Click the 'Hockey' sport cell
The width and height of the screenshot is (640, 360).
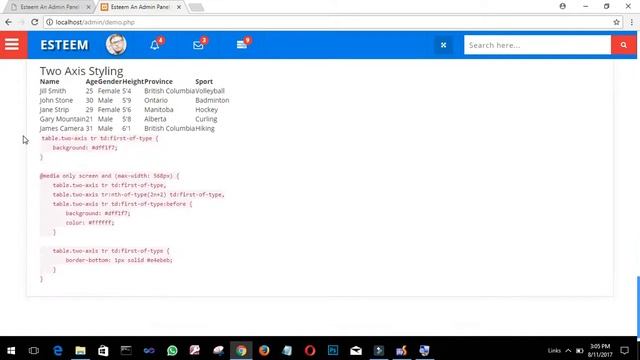click(207, 110)
